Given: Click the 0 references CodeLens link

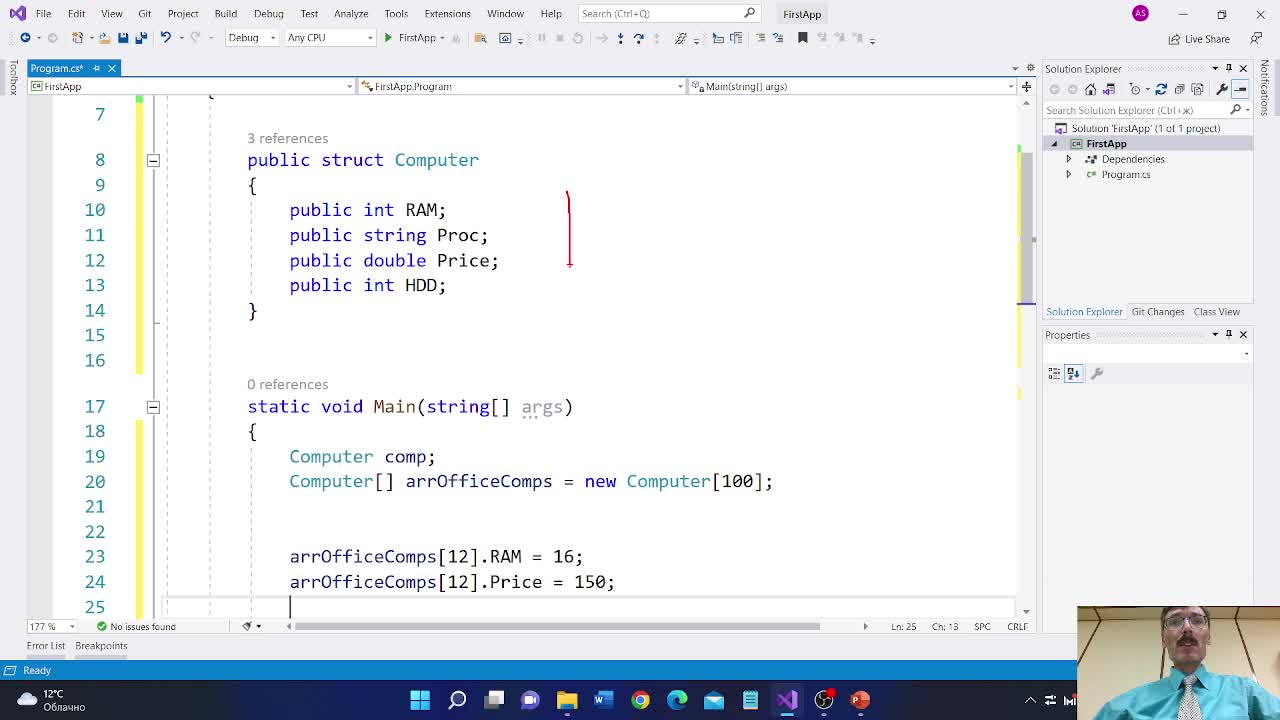Looking at the screenshot, I should [287, 384].
